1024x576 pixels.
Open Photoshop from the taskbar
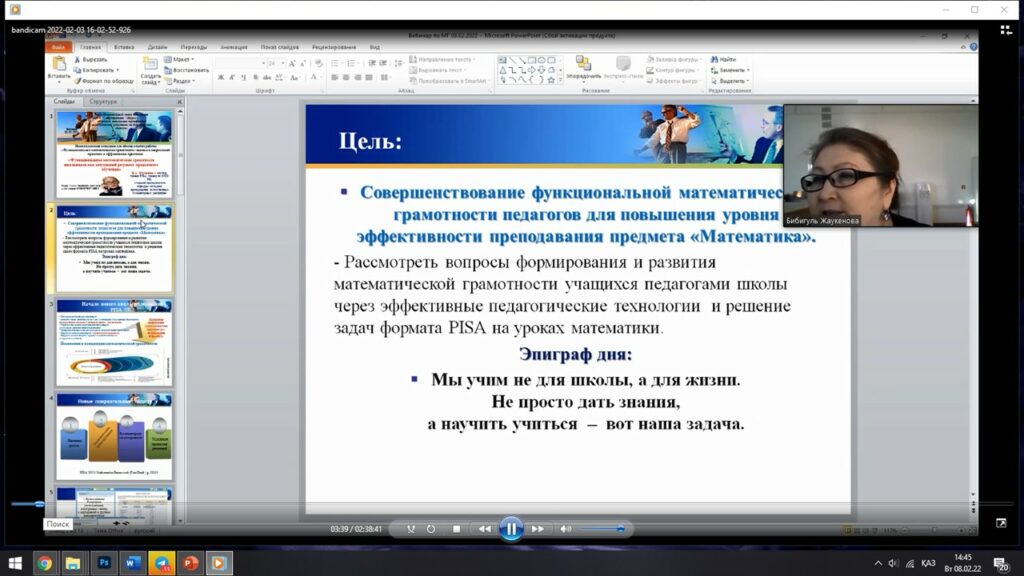click(103, 562)
